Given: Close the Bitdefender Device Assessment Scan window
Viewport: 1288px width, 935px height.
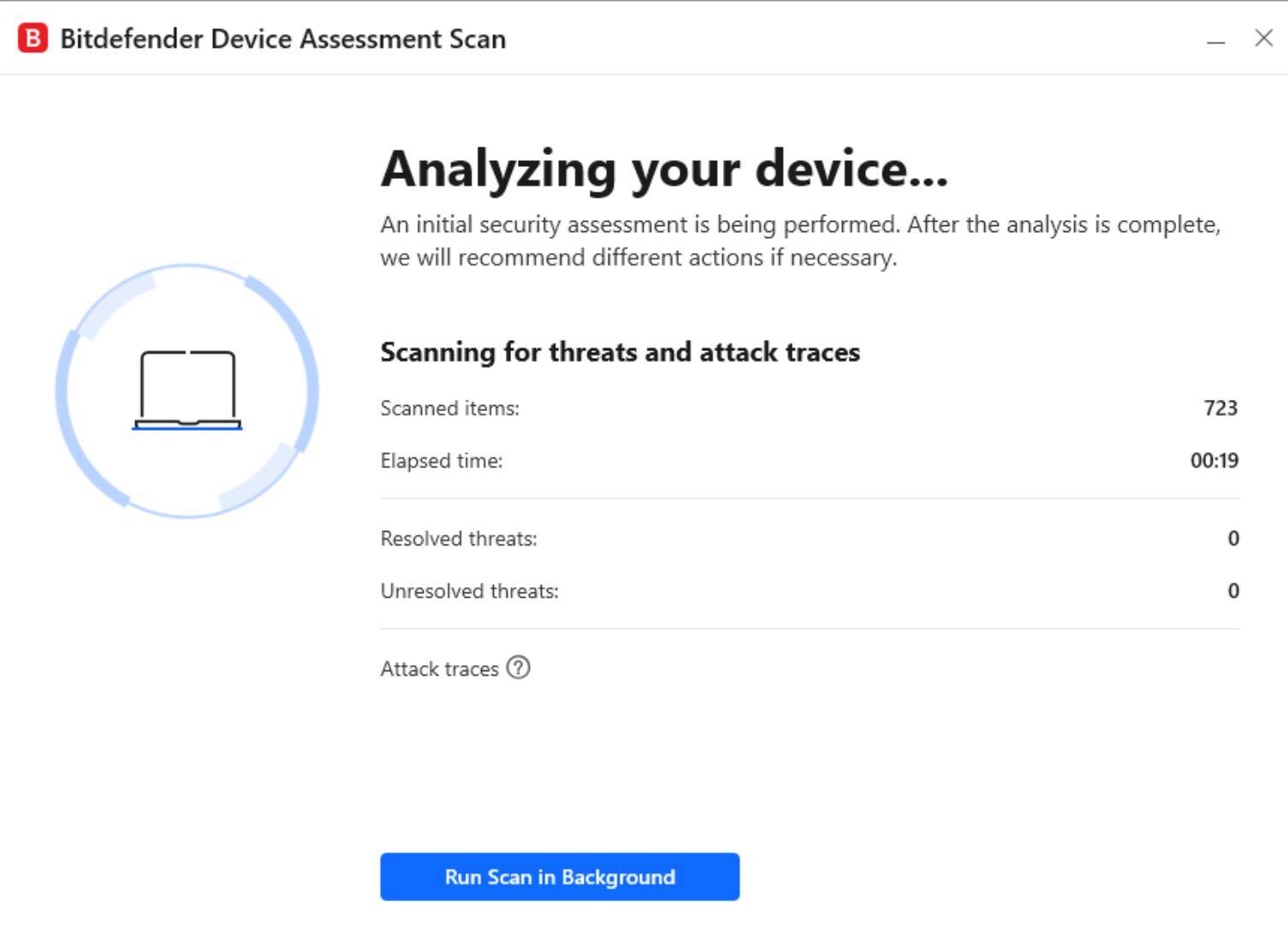Looking at the screenshot, I should coord(1263,39).
